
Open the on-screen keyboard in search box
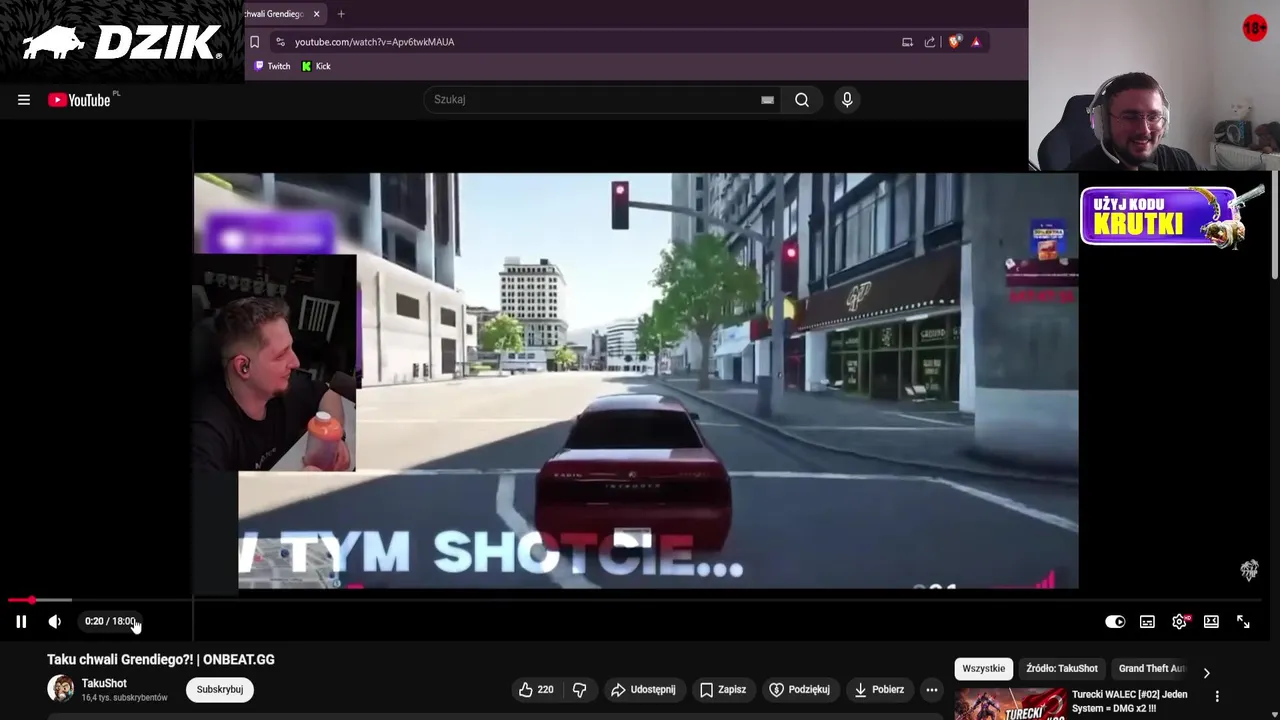click(x=767, y=100)
